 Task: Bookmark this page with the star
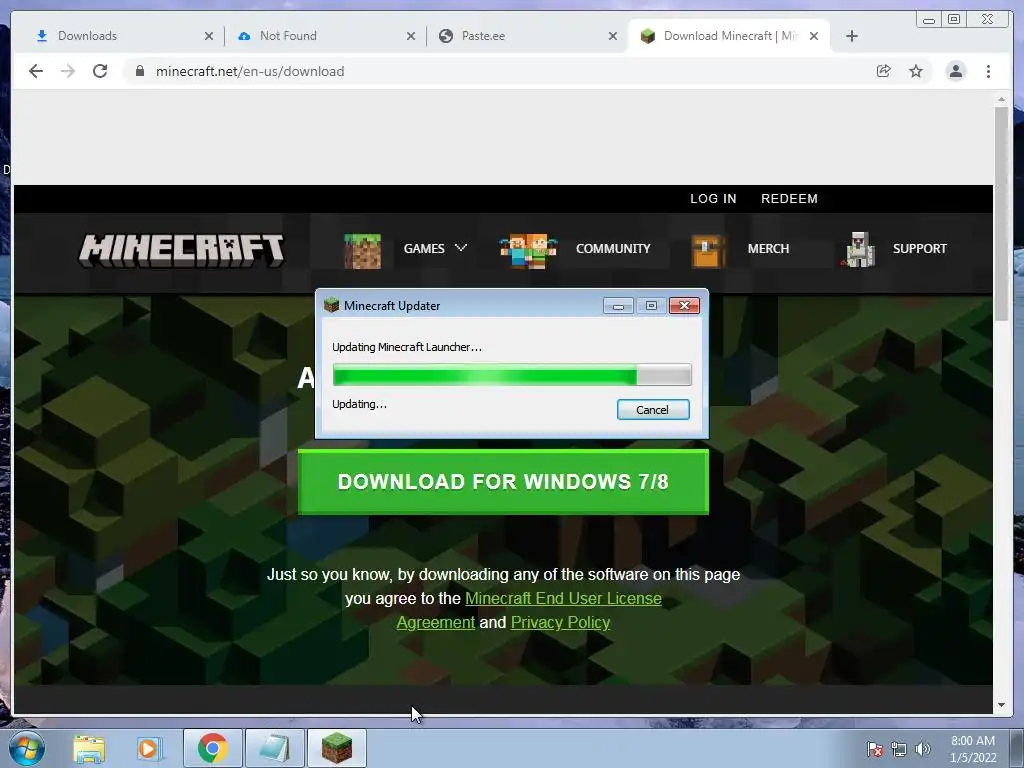[x=916, y=71]
